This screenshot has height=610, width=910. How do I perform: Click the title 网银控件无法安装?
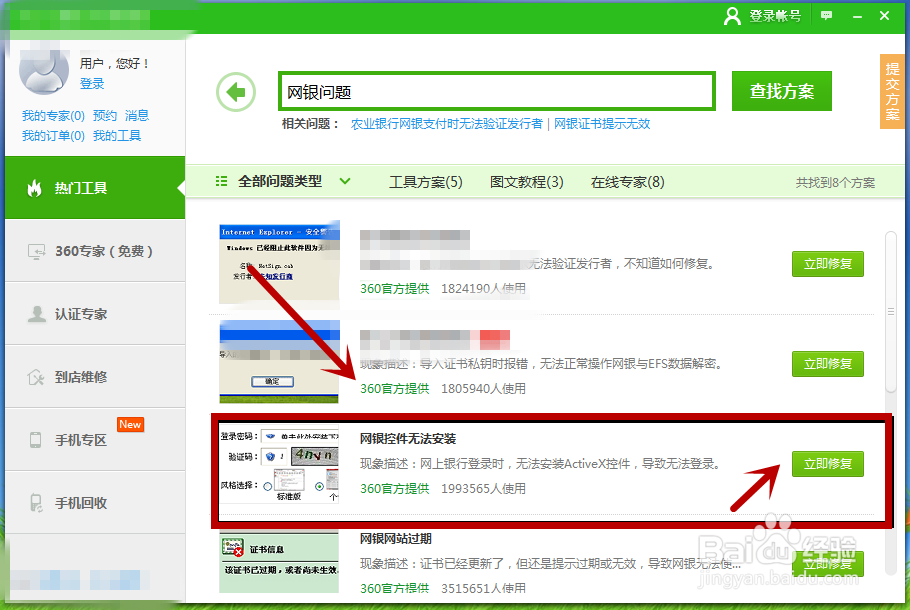pos(407,439)
